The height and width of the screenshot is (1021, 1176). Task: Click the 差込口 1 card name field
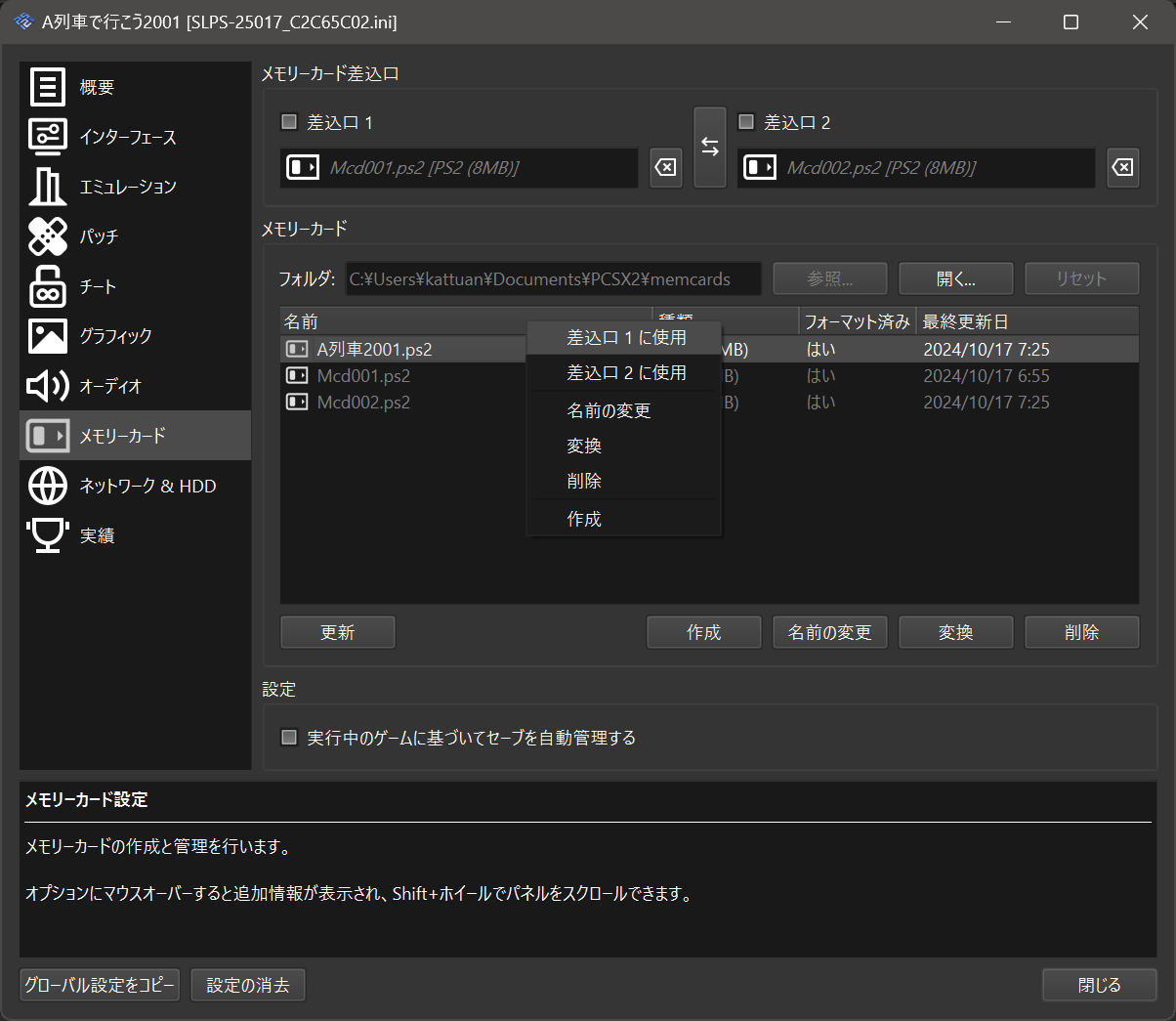459,168
